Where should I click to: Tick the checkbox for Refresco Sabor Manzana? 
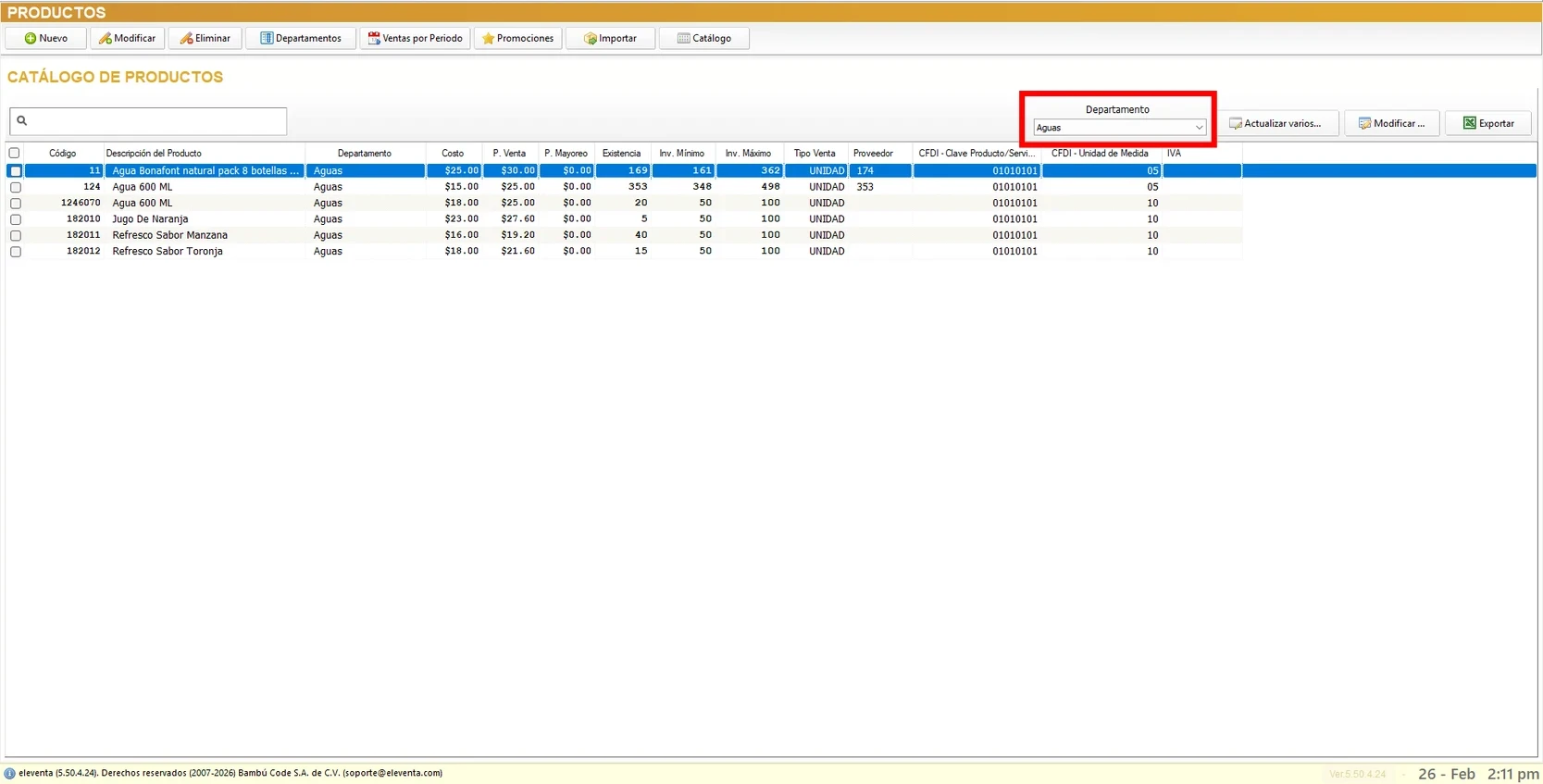[x=16, y=235]
